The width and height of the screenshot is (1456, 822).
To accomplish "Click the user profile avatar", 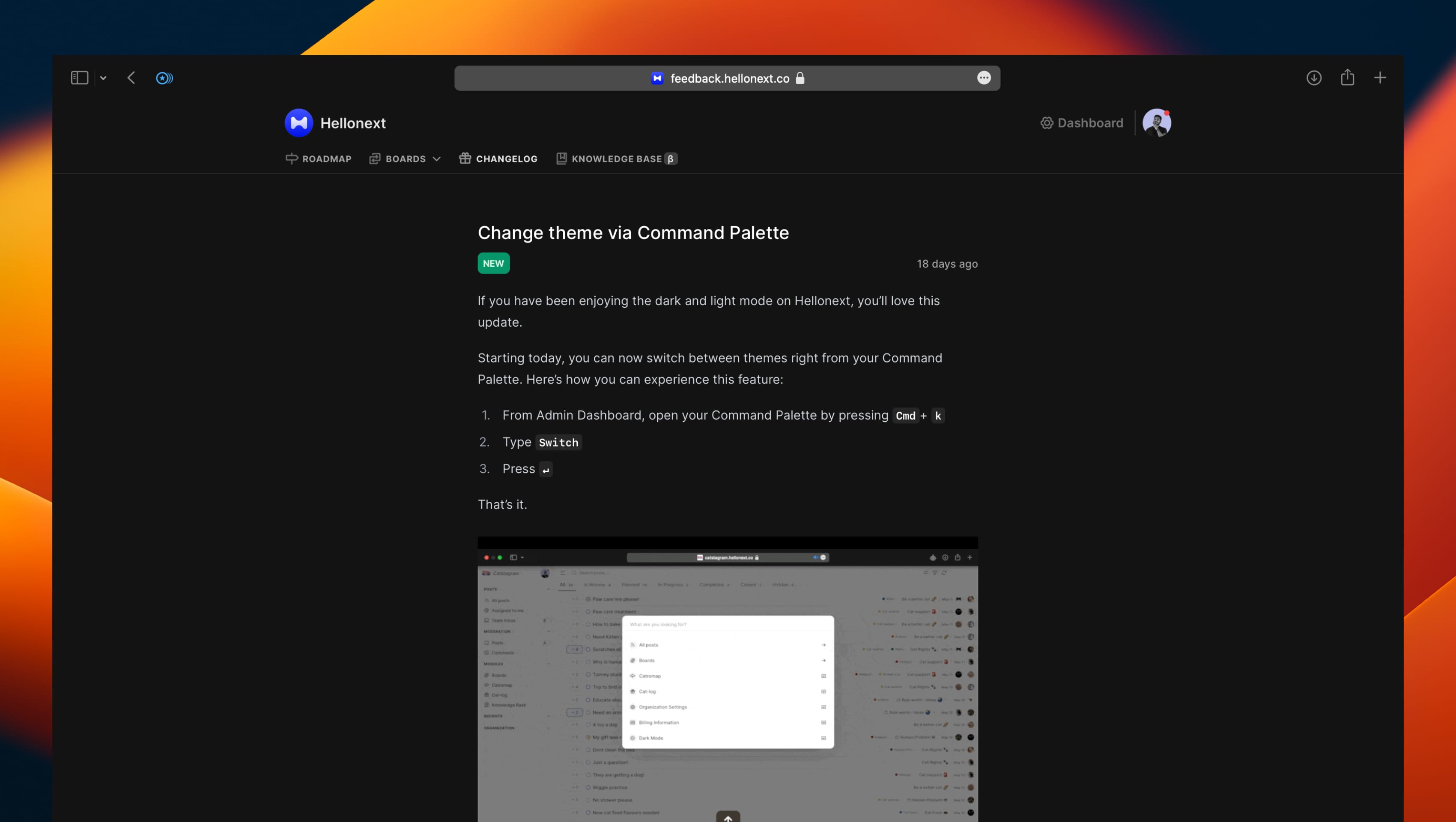I will click(x=1158, y=122).
